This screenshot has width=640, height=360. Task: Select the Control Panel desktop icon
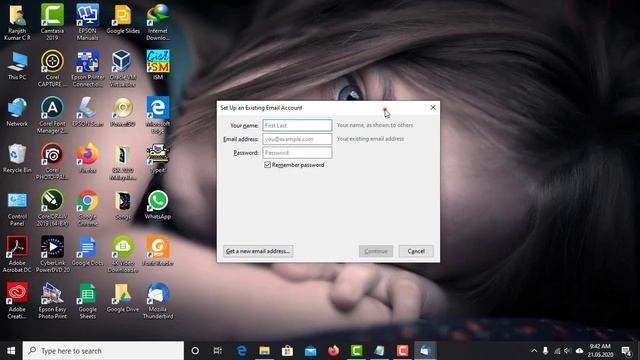pos(17,209)
